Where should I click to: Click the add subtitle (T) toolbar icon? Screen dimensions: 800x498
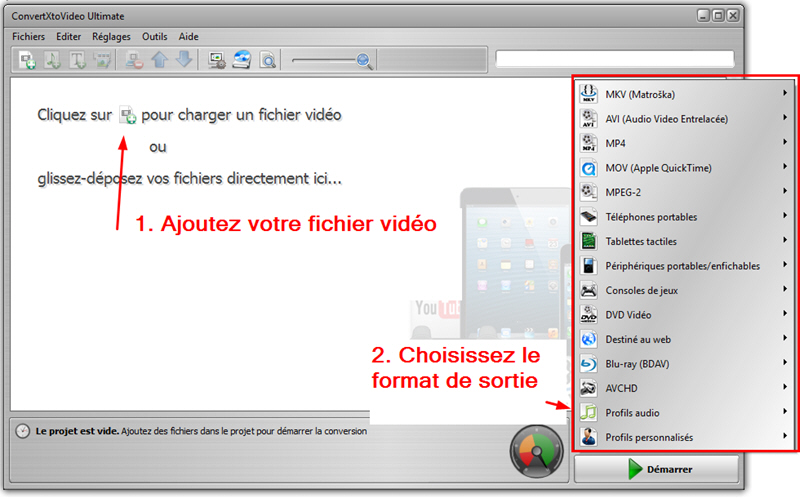click(77, 60)
